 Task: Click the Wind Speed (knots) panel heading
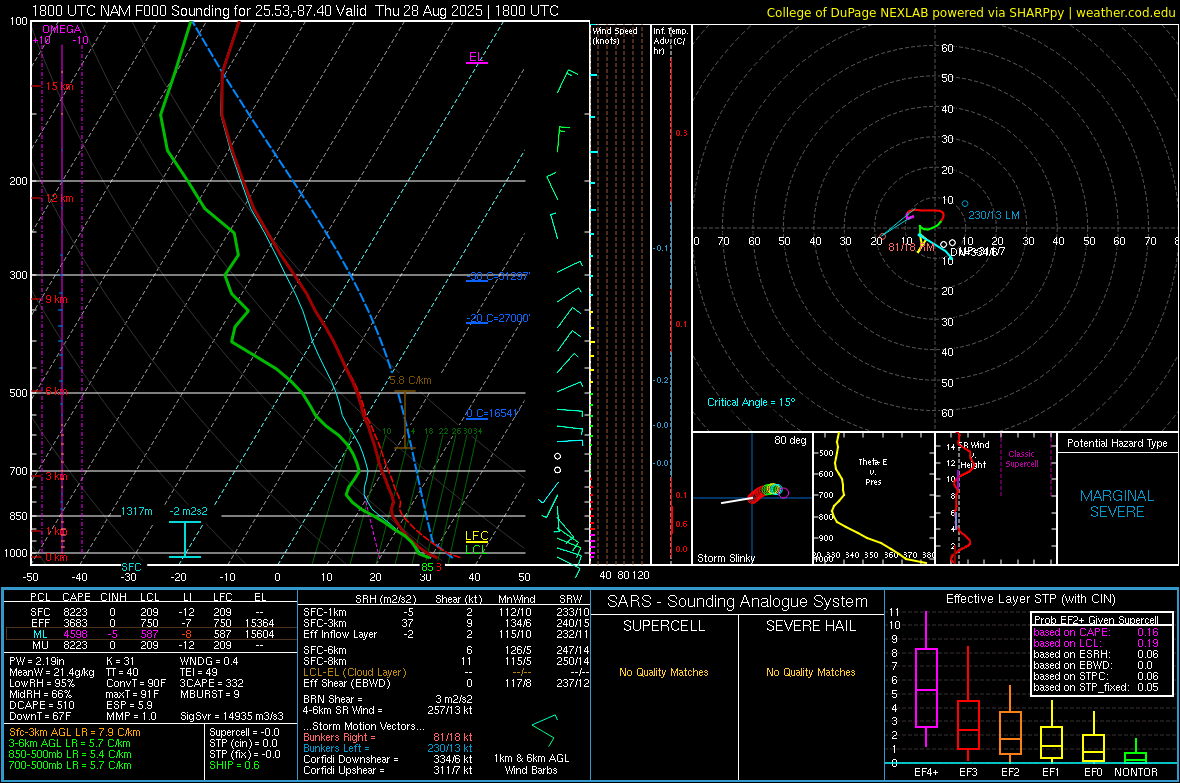[614, 35]
